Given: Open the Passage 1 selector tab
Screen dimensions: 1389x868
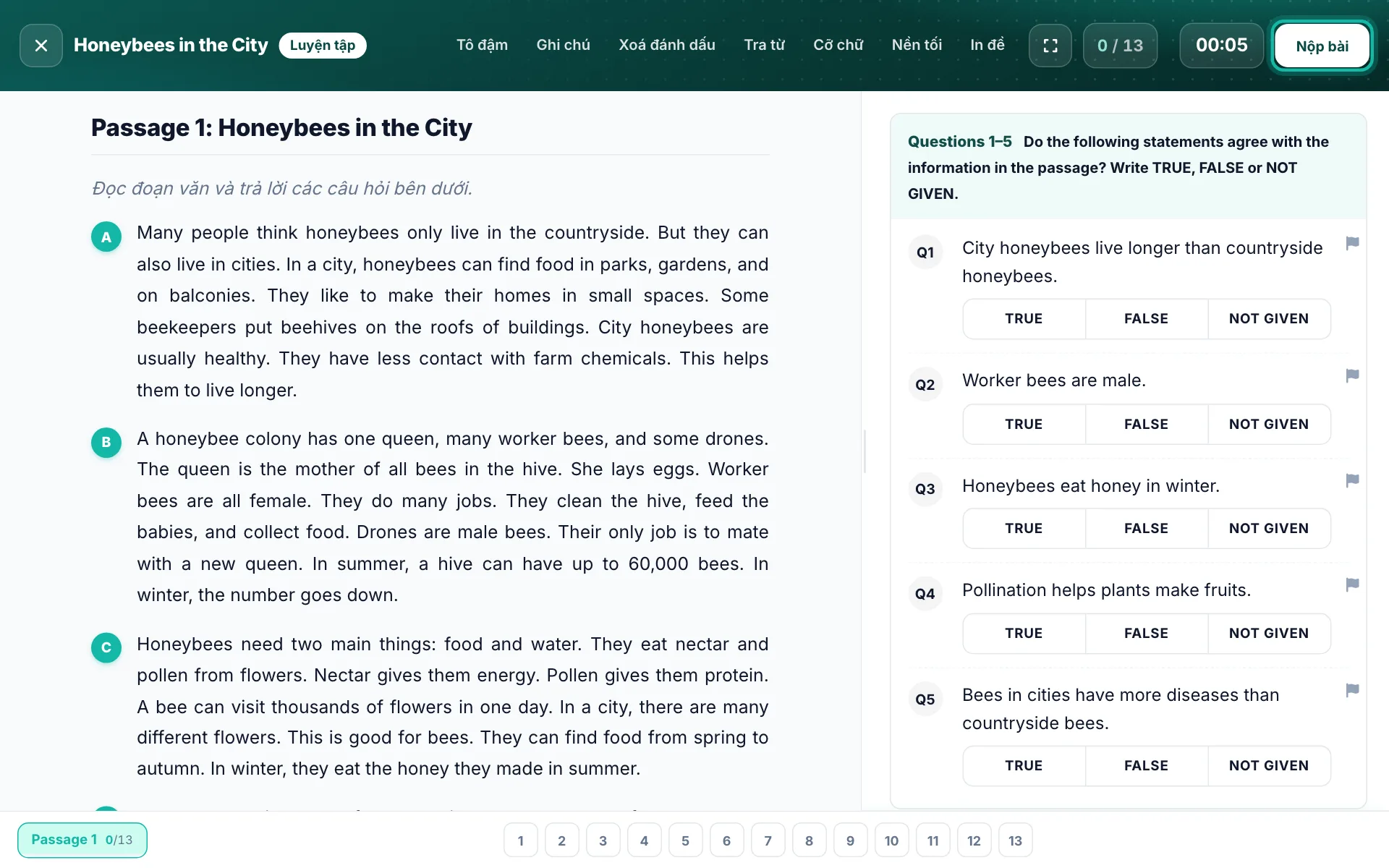Looking at the screenshot, I should point(82,840).
